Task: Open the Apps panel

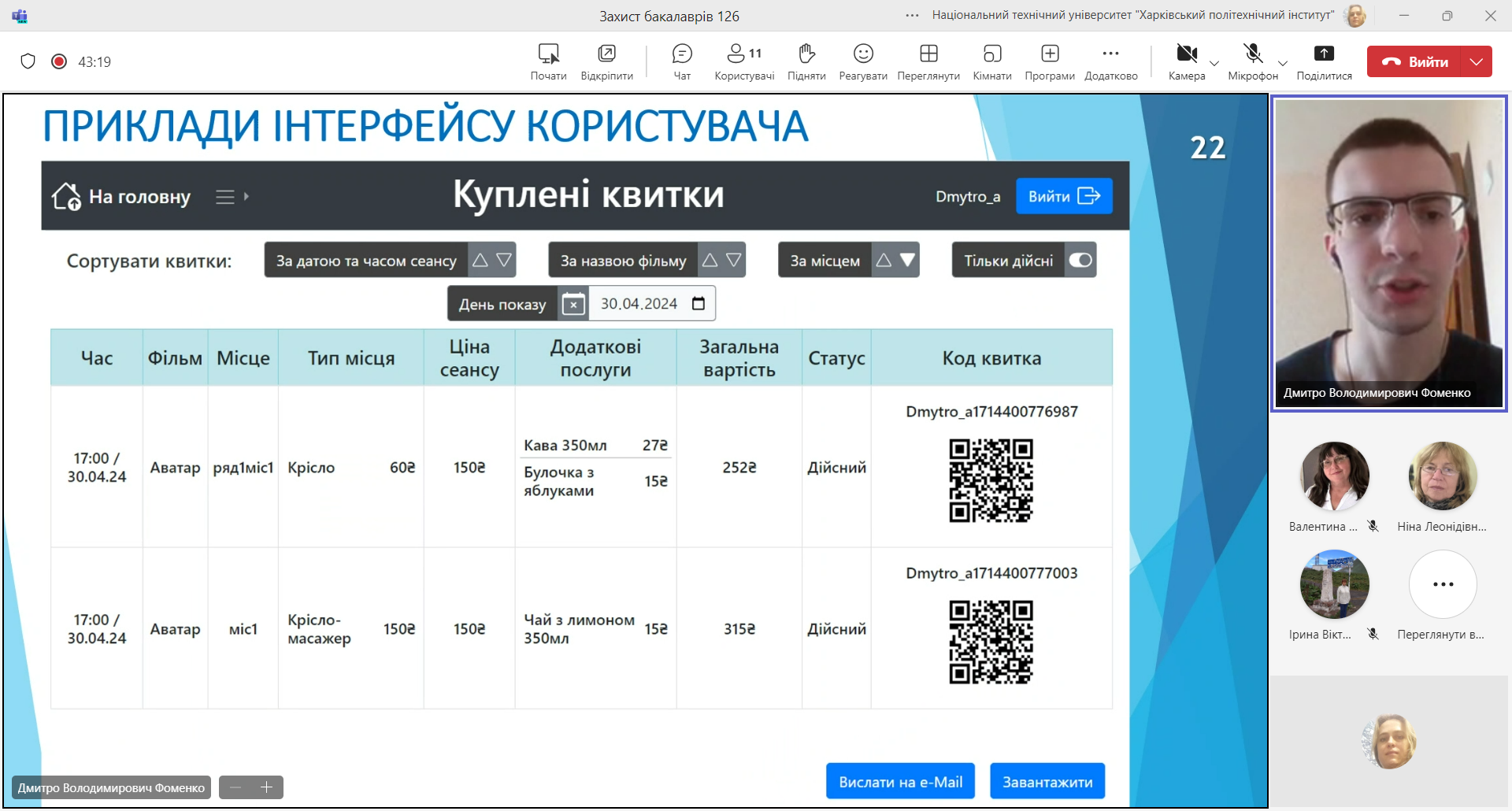Action: click(x=1050, y=61)
